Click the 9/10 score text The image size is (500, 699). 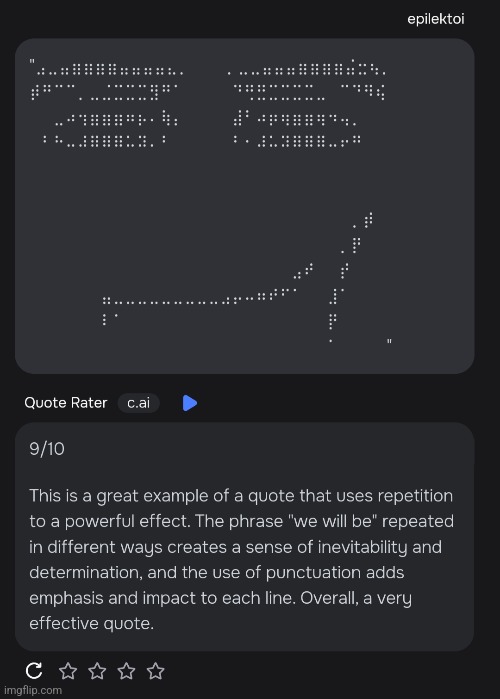47,449
